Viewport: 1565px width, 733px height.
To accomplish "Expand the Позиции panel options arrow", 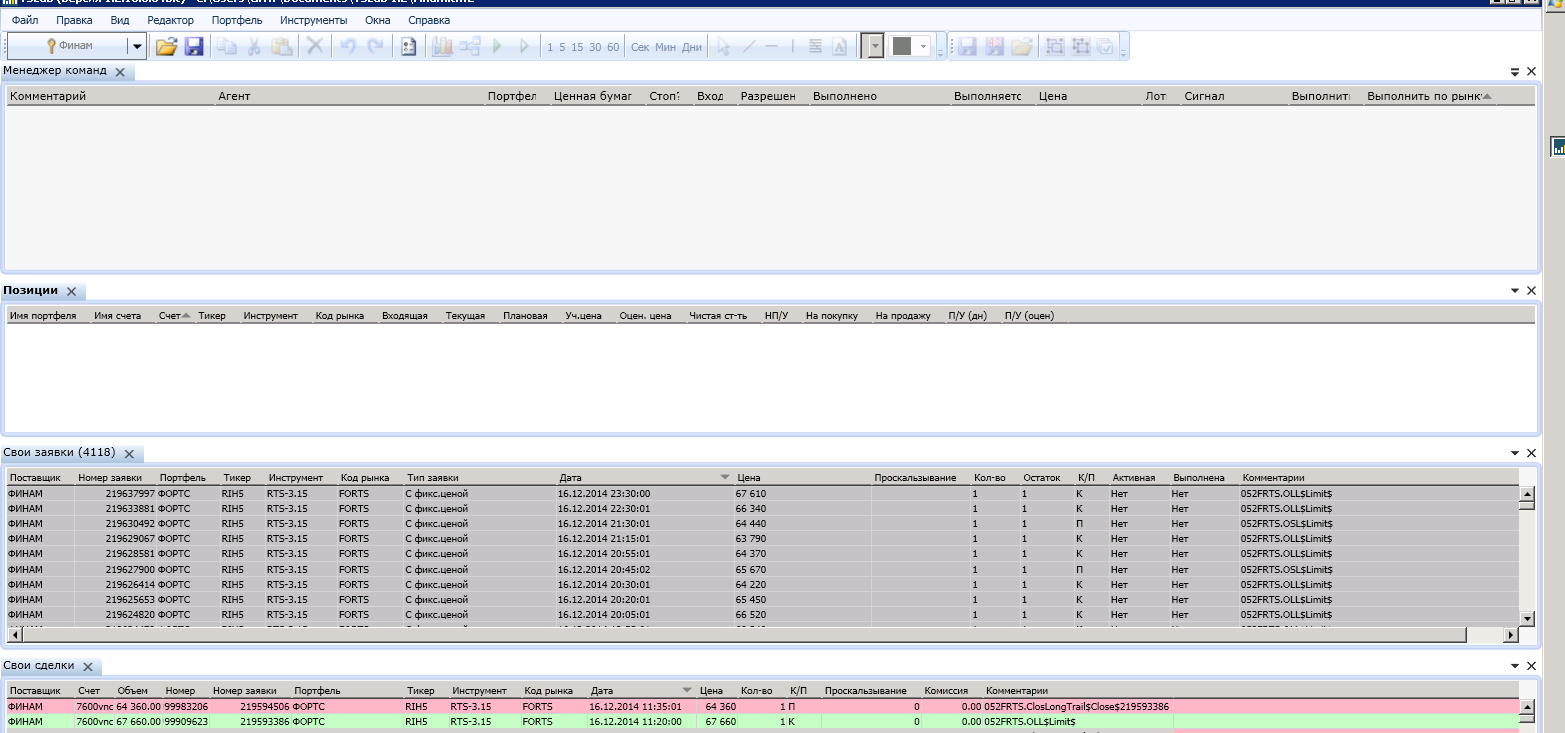I will (x=1515, y=291).
